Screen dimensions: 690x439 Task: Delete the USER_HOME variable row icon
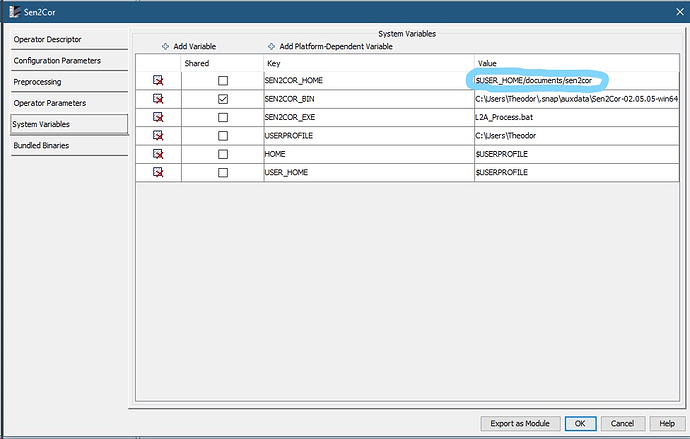pyautogui.click(x=158, y=172)
